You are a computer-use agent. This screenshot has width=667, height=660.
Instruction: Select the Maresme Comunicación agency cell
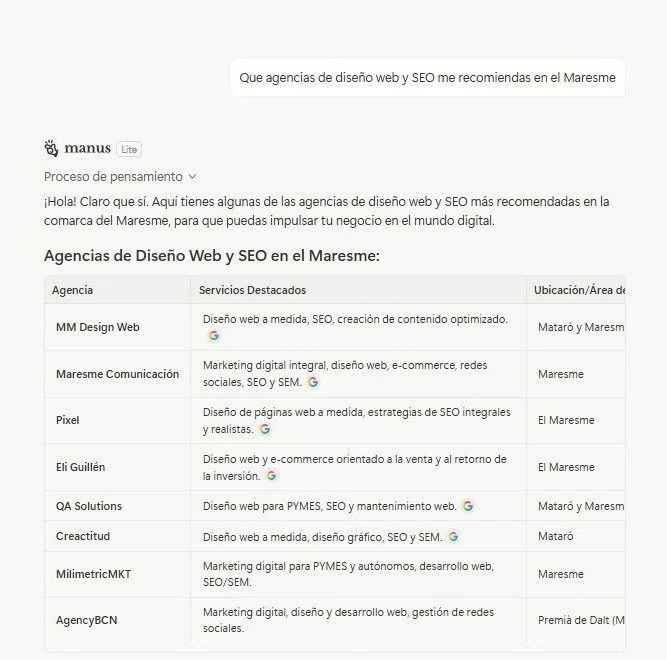[x=117, y=374]
